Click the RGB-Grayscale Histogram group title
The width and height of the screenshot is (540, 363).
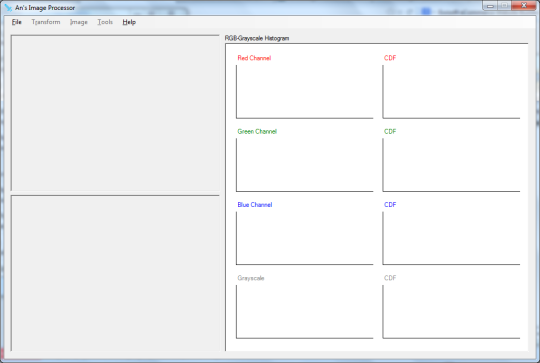(x=257, y=38)
